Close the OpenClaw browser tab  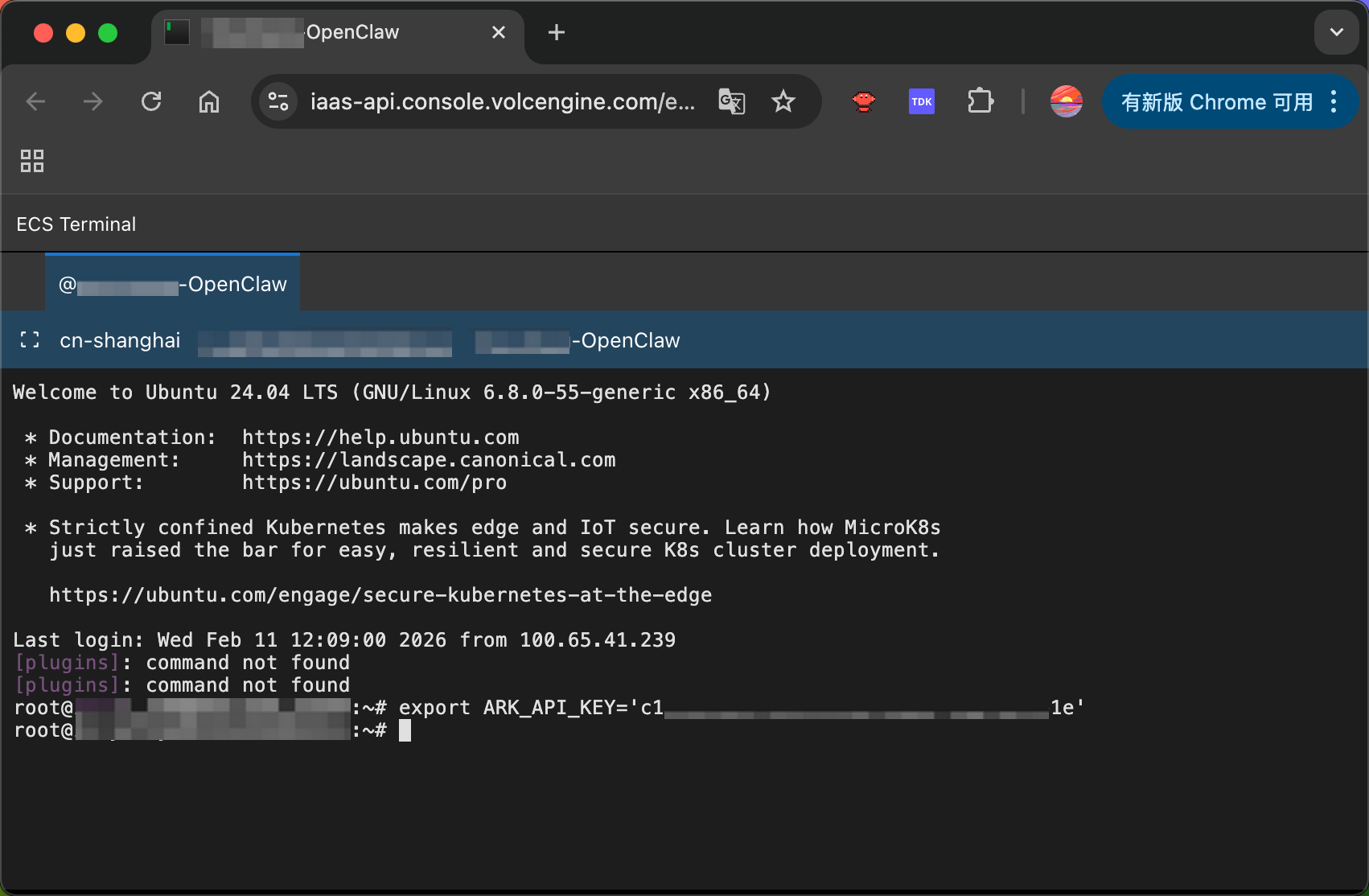[499, 32]
